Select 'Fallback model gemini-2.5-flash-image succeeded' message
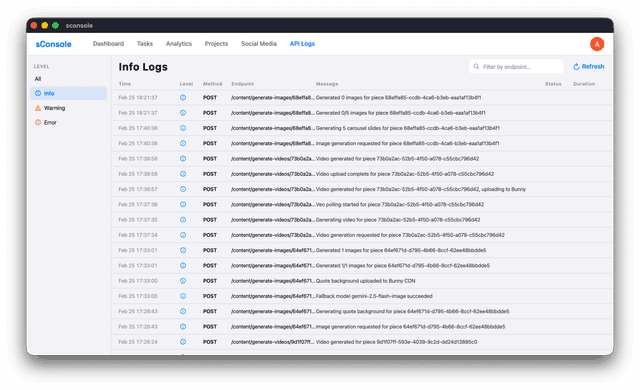 374,296
